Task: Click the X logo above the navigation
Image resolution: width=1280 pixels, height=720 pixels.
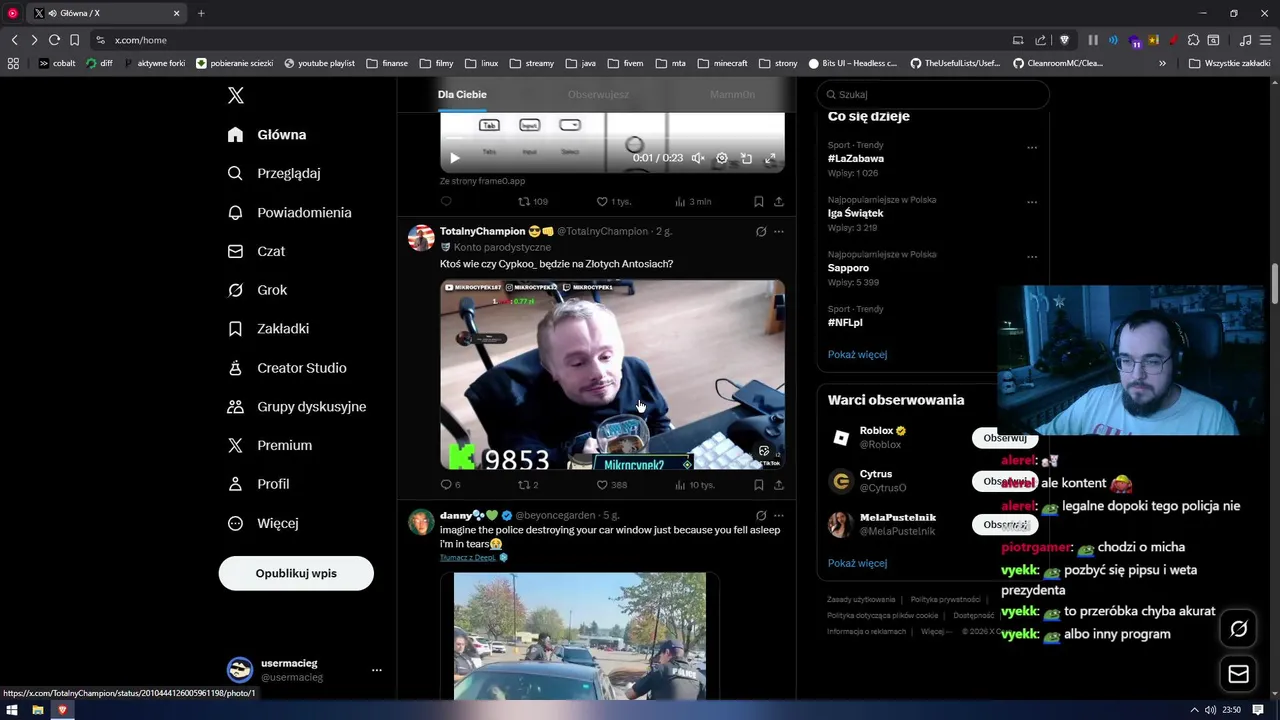Action: [236, 96]
